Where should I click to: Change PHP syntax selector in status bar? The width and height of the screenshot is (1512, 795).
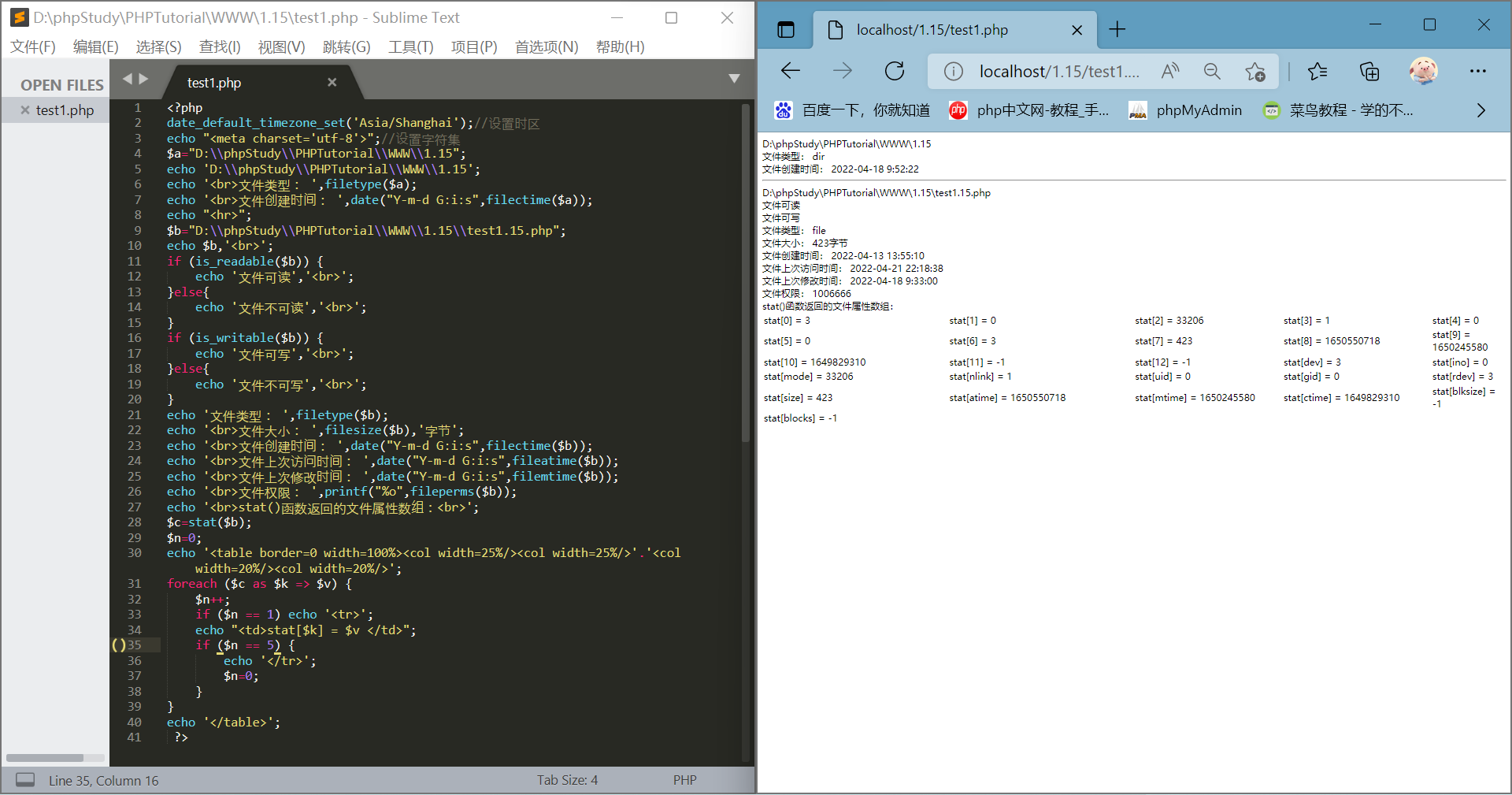coord(684,780)
